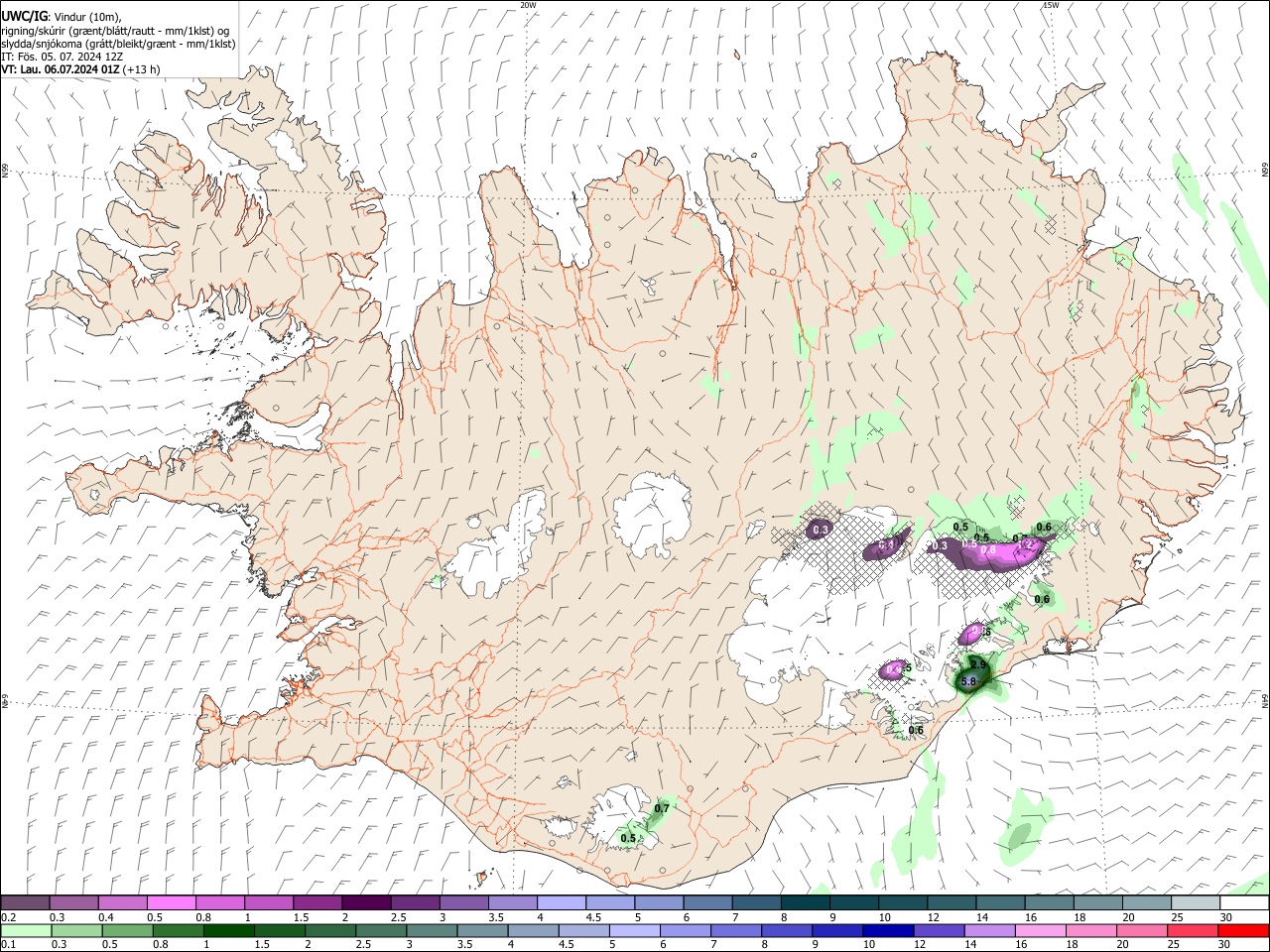This screenshot has height=952, width=1270.
Task: Click the 'VT: Lau. 06.07.2024 01Z (+13 h)' line
Action: pos(80,70)
